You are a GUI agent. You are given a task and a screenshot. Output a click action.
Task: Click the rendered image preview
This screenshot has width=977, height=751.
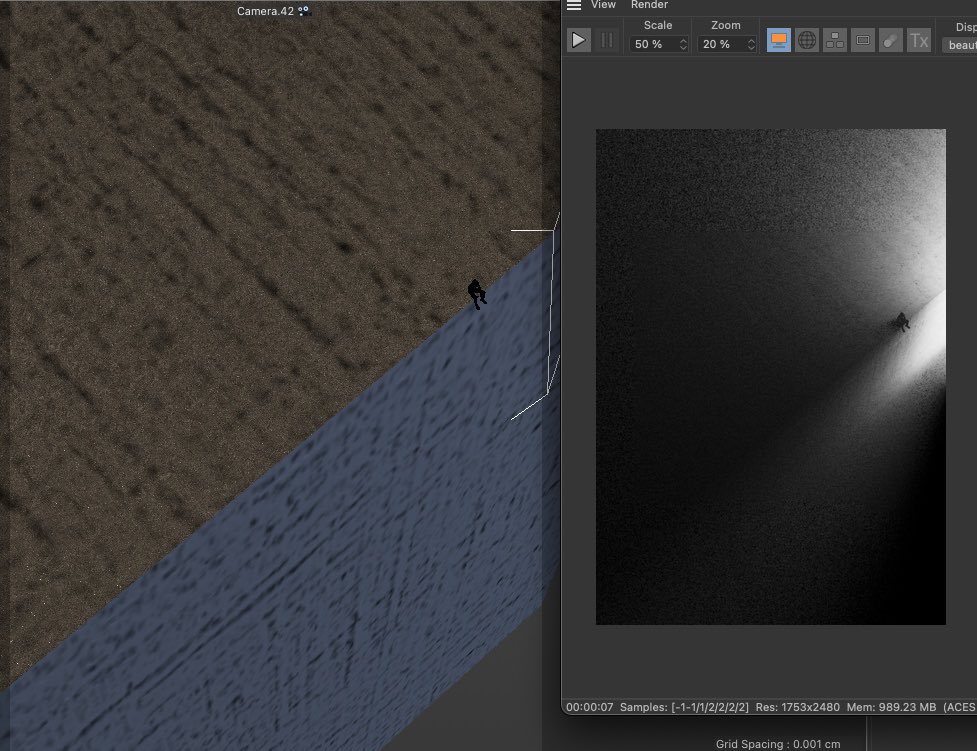(771, 377)
